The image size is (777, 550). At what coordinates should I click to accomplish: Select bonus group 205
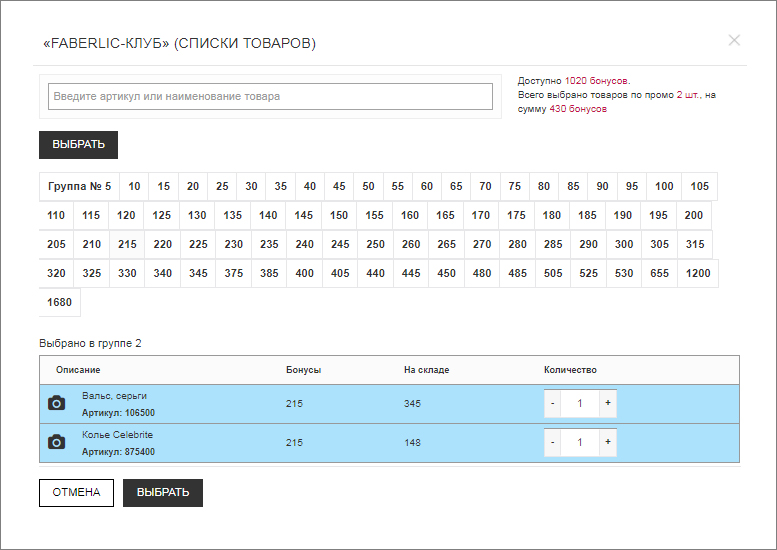click(56, 244)
